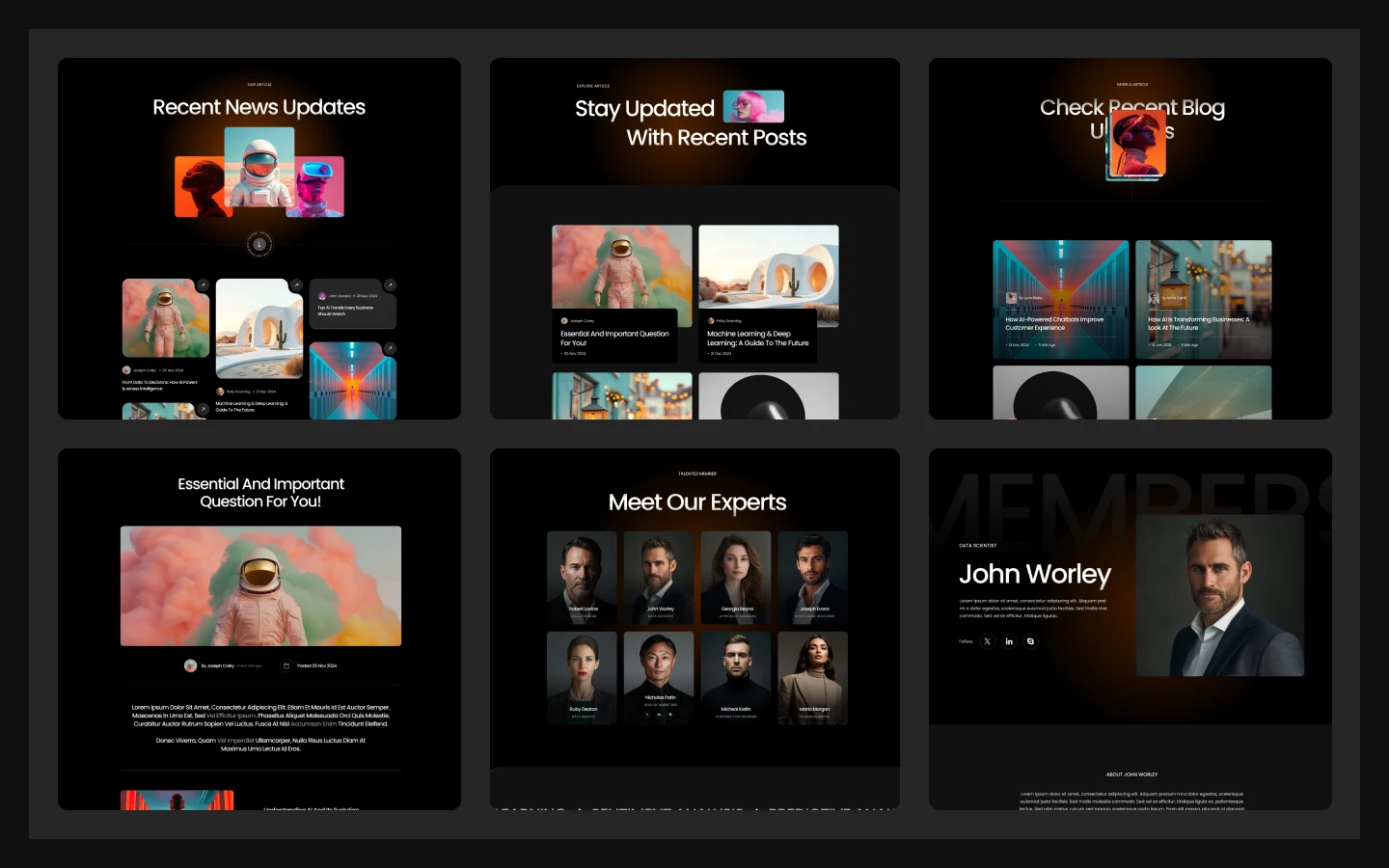This screenshot has height=868, width=1389.
Task: Click the arrow icon on the pink astronaut news card
Action: pyautogui.click(x=203, y=285)
